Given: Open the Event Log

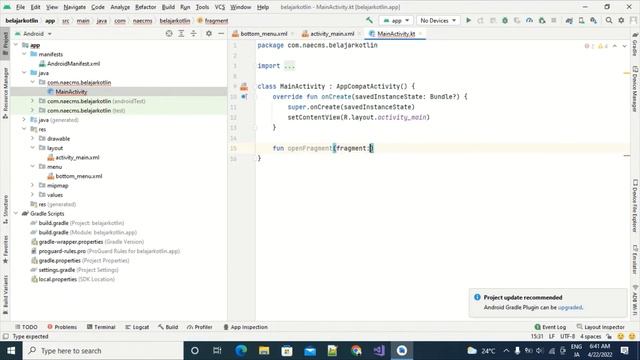Looking at the screenshot, I should [x=550, y=327].
